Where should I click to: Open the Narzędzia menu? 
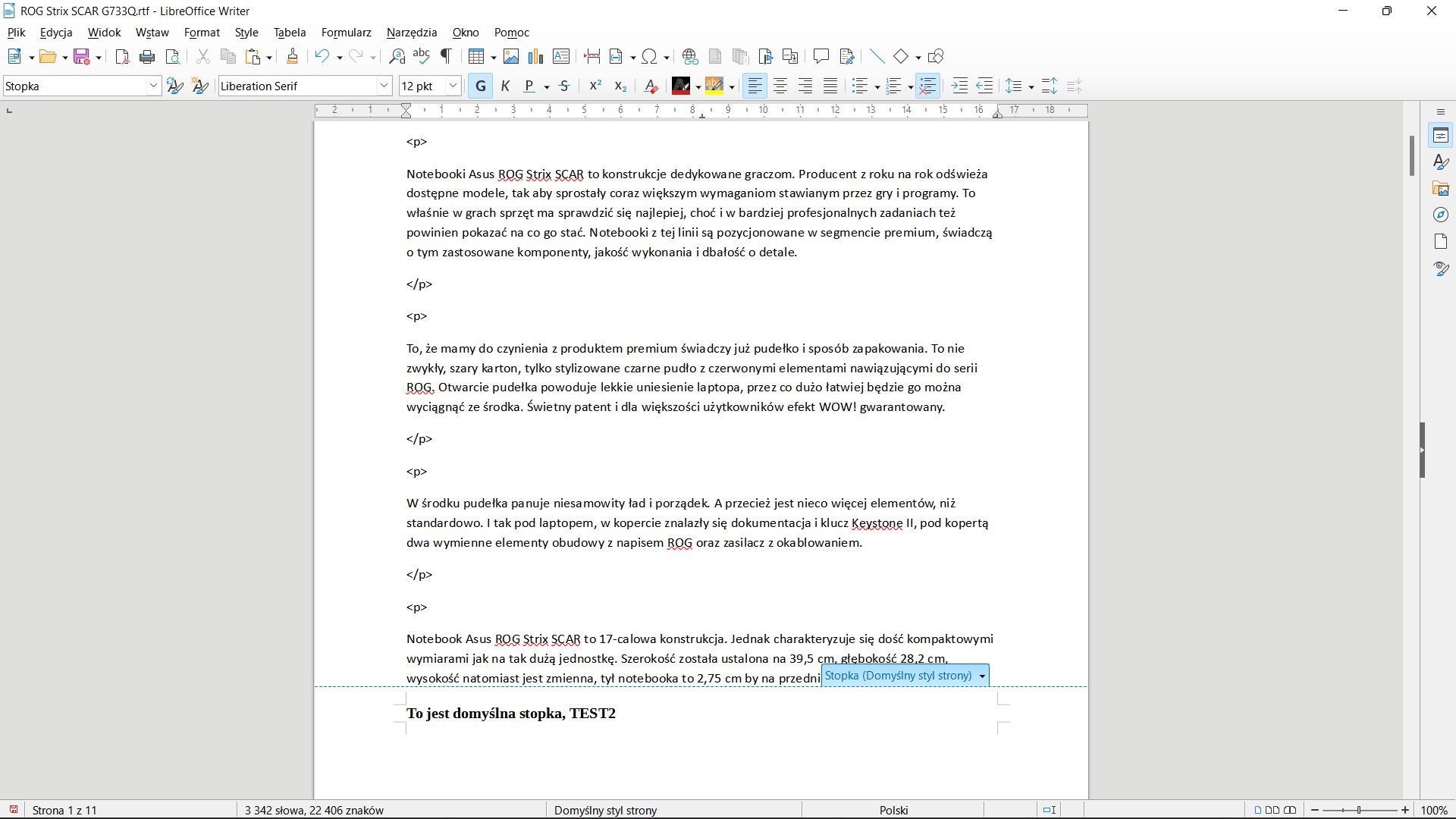(x=411, y=33)
